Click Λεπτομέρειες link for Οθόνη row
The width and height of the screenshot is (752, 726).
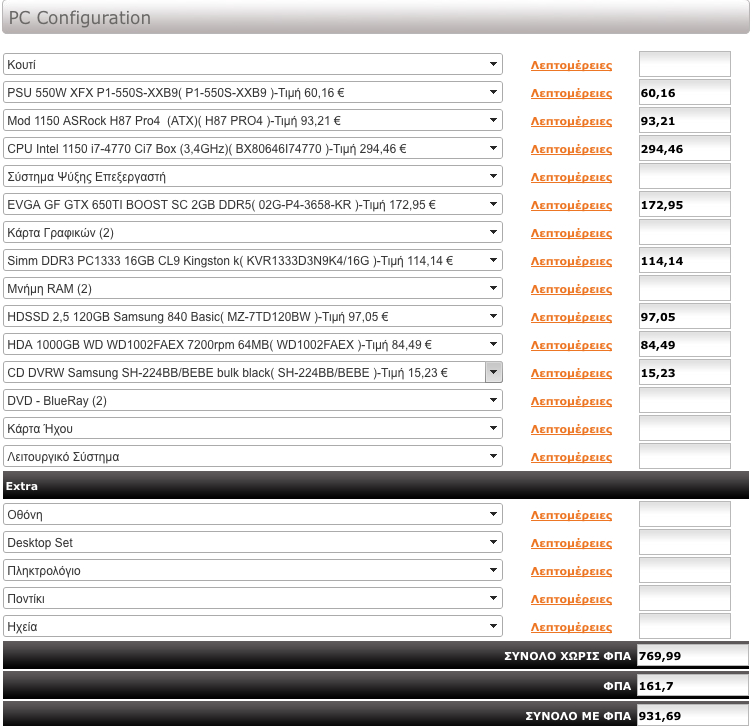pyautogui.click(x=571, y=515)
